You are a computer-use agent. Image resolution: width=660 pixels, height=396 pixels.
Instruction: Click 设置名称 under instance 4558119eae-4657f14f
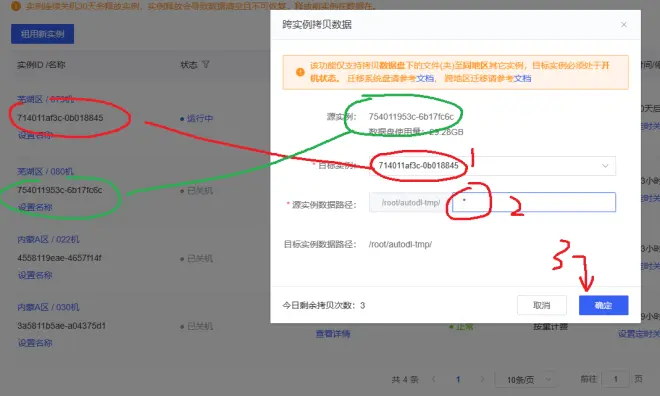coord(35,275)
